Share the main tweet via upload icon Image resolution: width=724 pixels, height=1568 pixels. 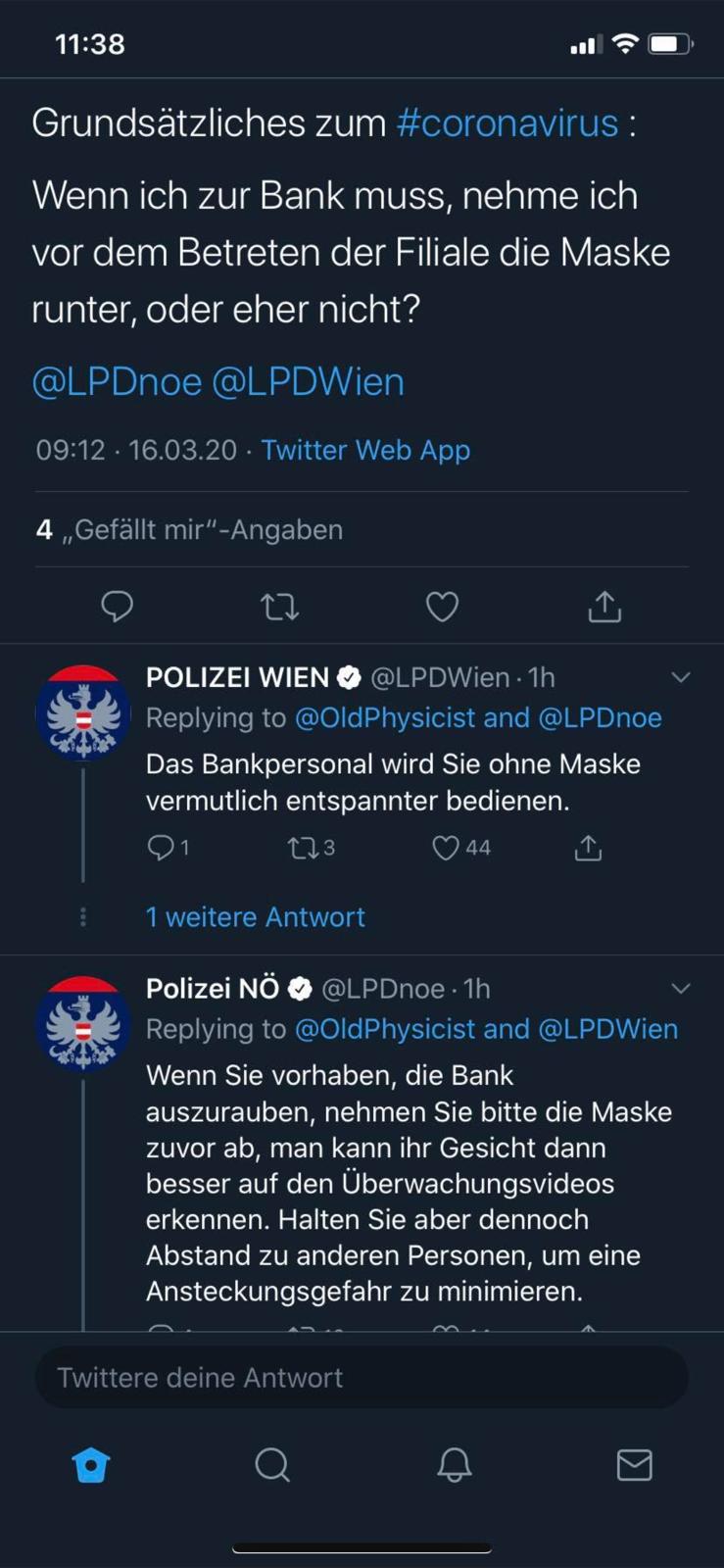(604, 608)
